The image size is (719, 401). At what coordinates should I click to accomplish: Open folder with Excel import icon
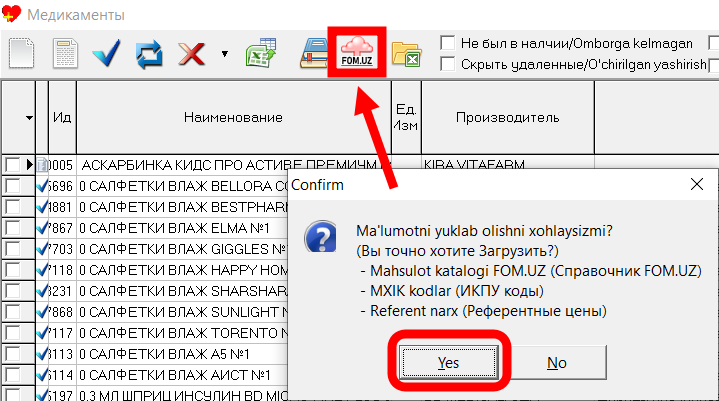407,54
